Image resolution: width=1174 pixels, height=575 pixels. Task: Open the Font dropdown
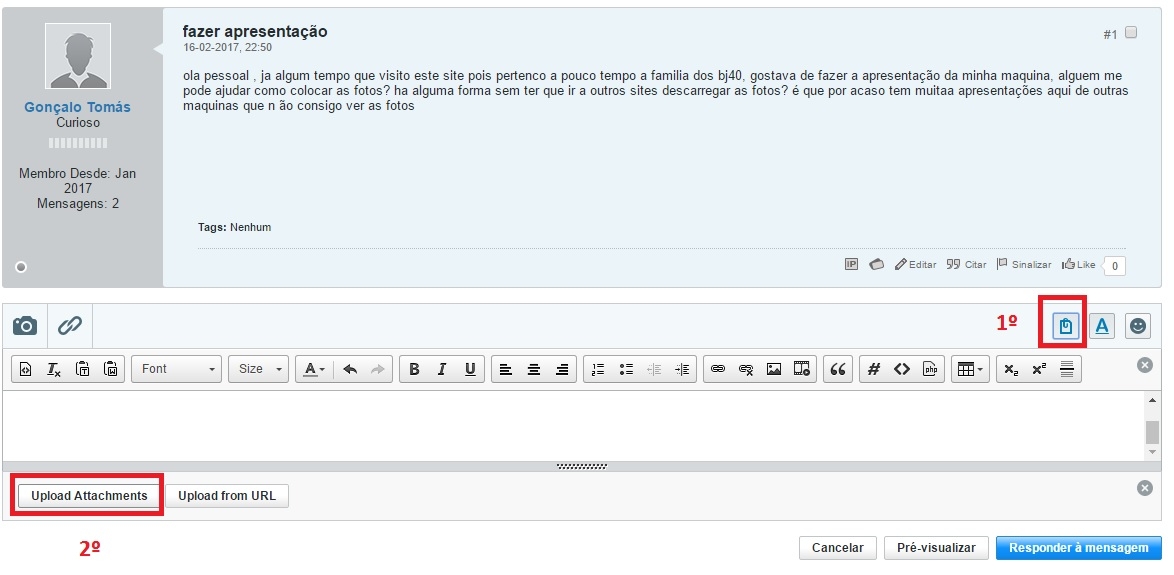[177, 369]
